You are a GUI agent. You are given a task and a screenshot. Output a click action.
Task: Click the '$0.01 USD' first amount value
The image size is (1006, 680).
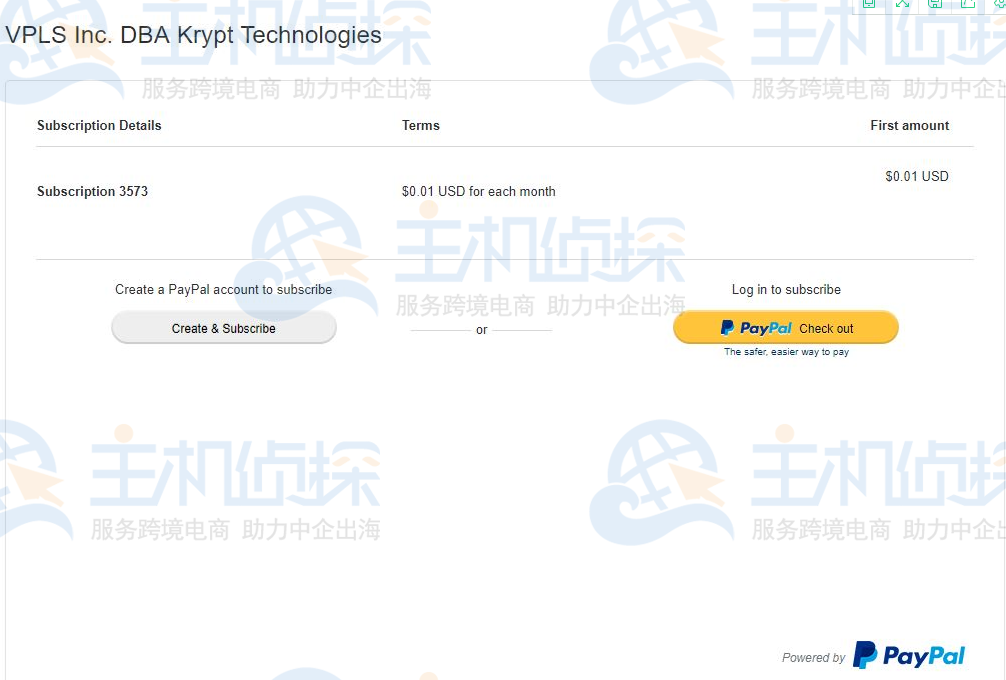tap(917, 176)
